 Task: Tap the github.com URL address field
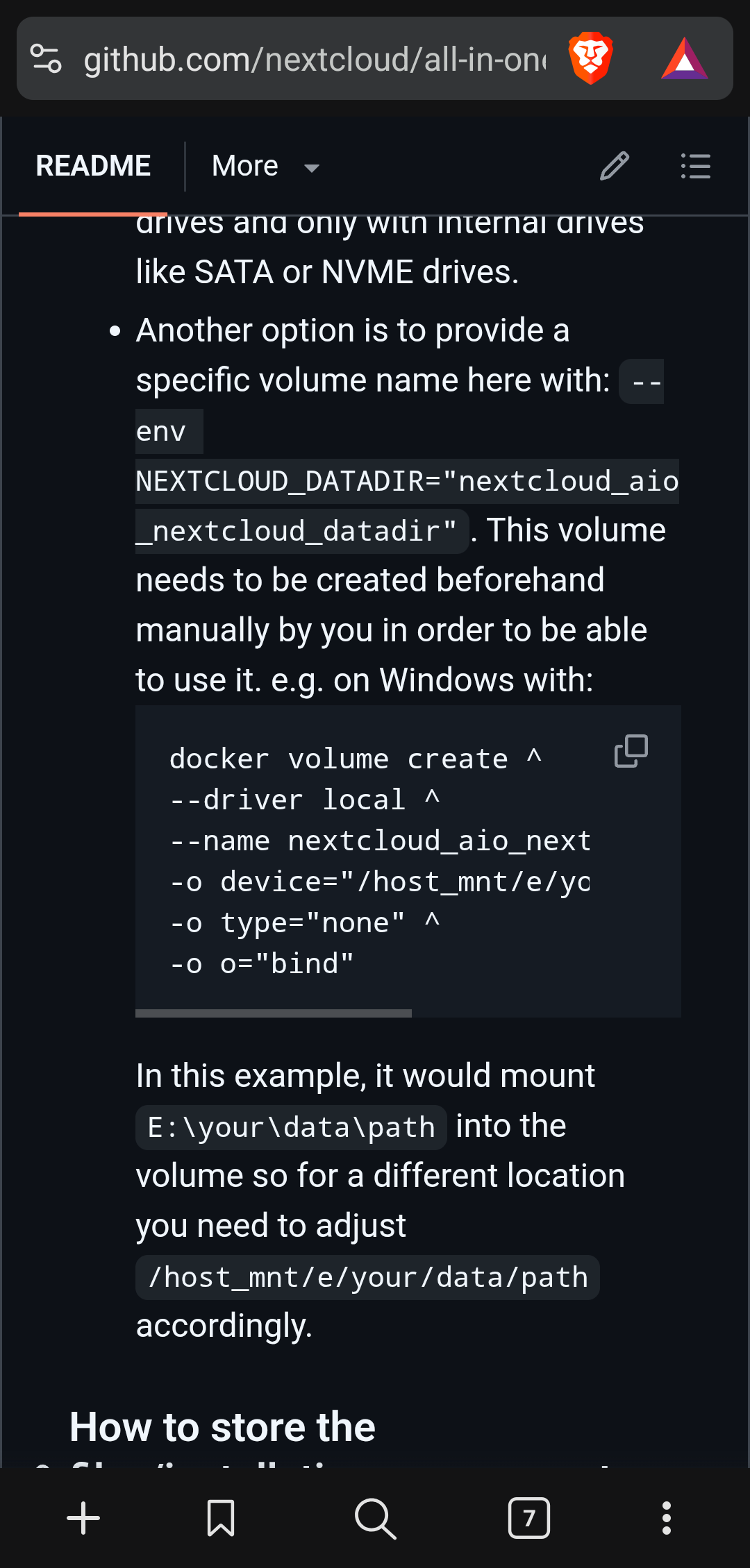click(x=315, y=60)
